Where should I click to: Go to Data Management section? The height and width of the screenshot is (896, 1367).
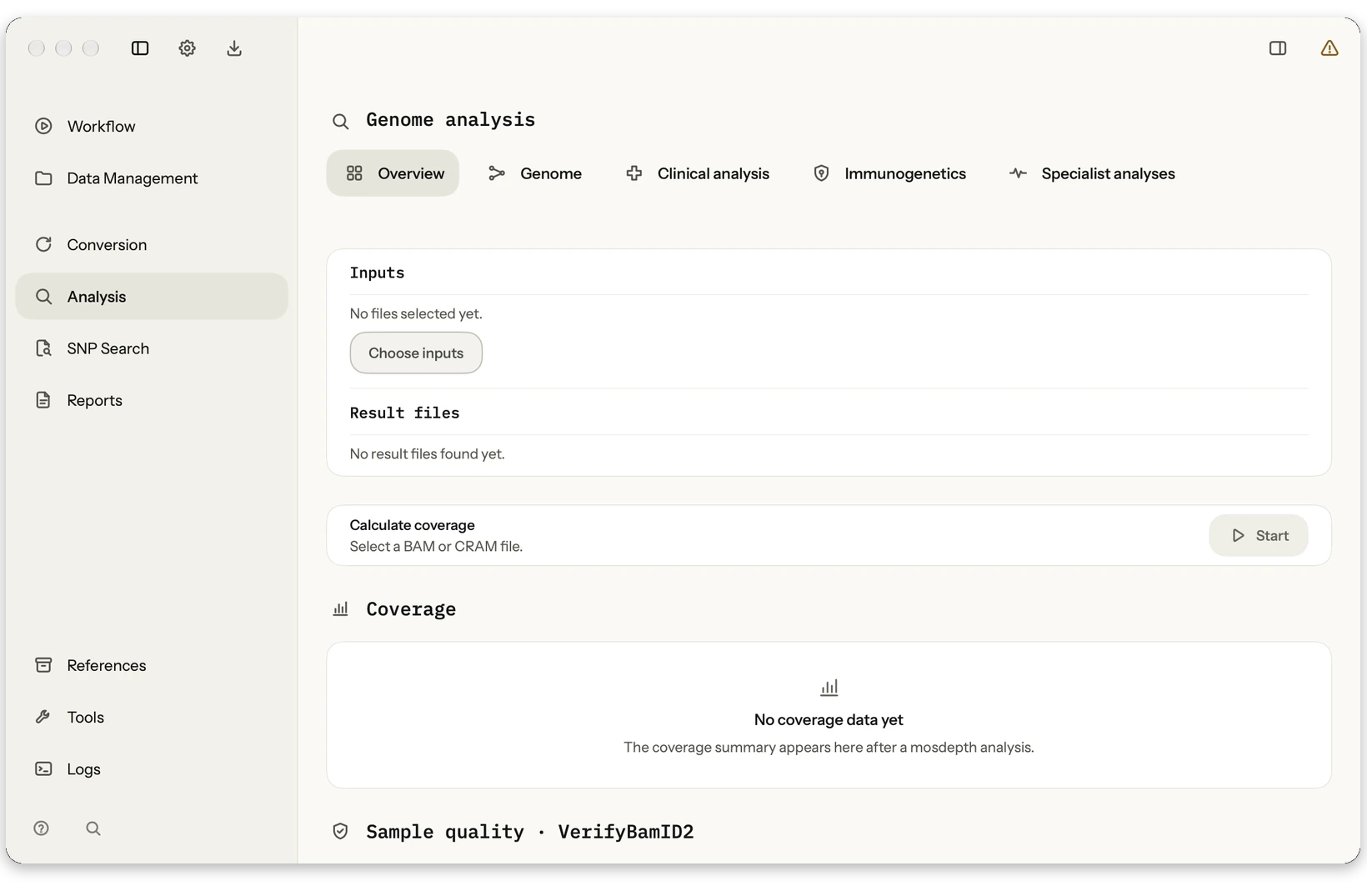[152, 178]
